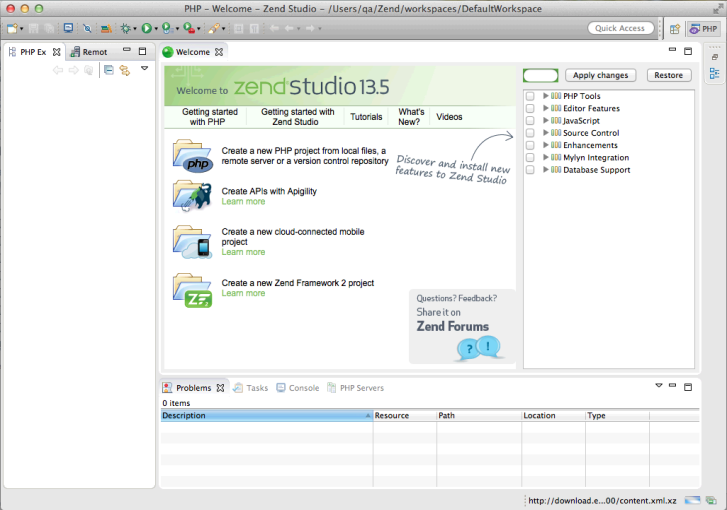The height and width of the screenshot is (510, 727).
Task: Toggle Link with Editor in PHP Explorer
Action: [x=125, y=70]
